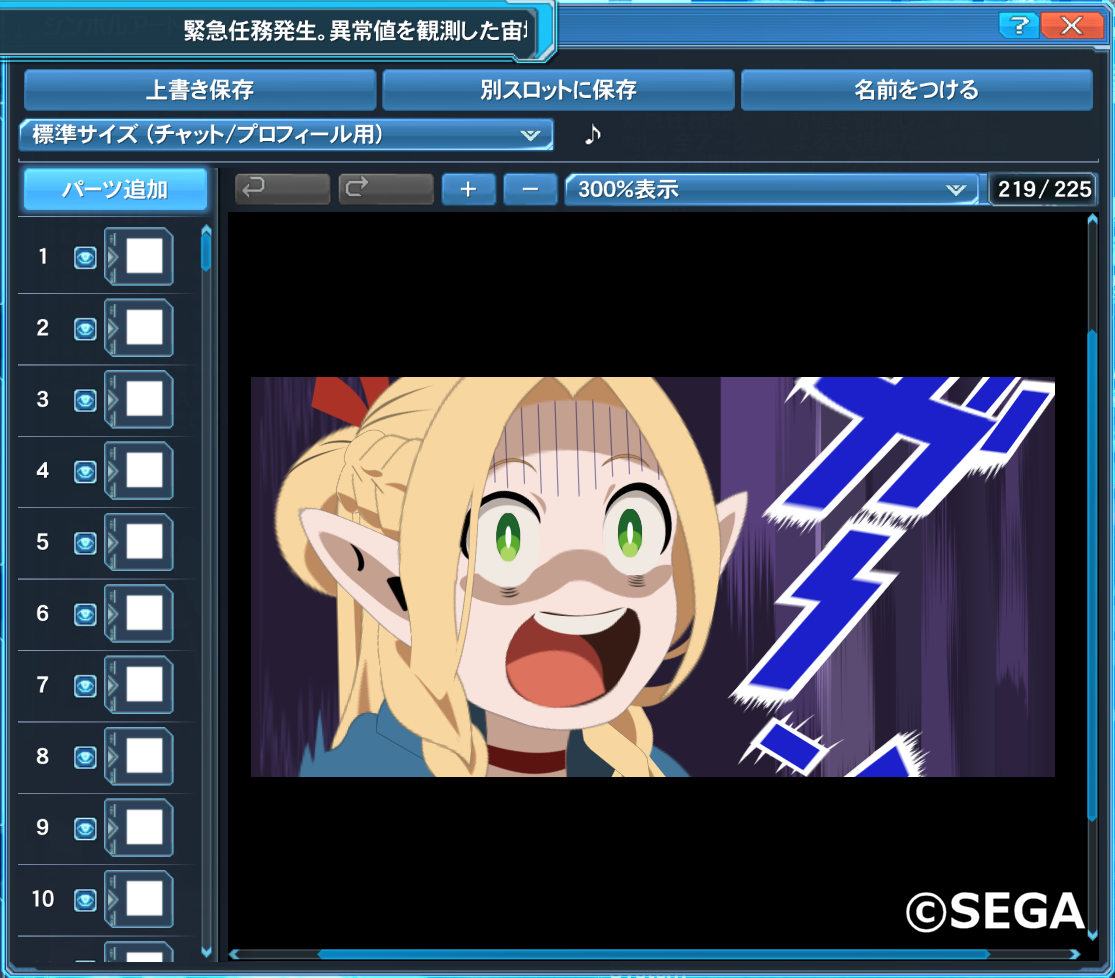
Task: Select layer 2 white square thumbnail
Action: 144,328
